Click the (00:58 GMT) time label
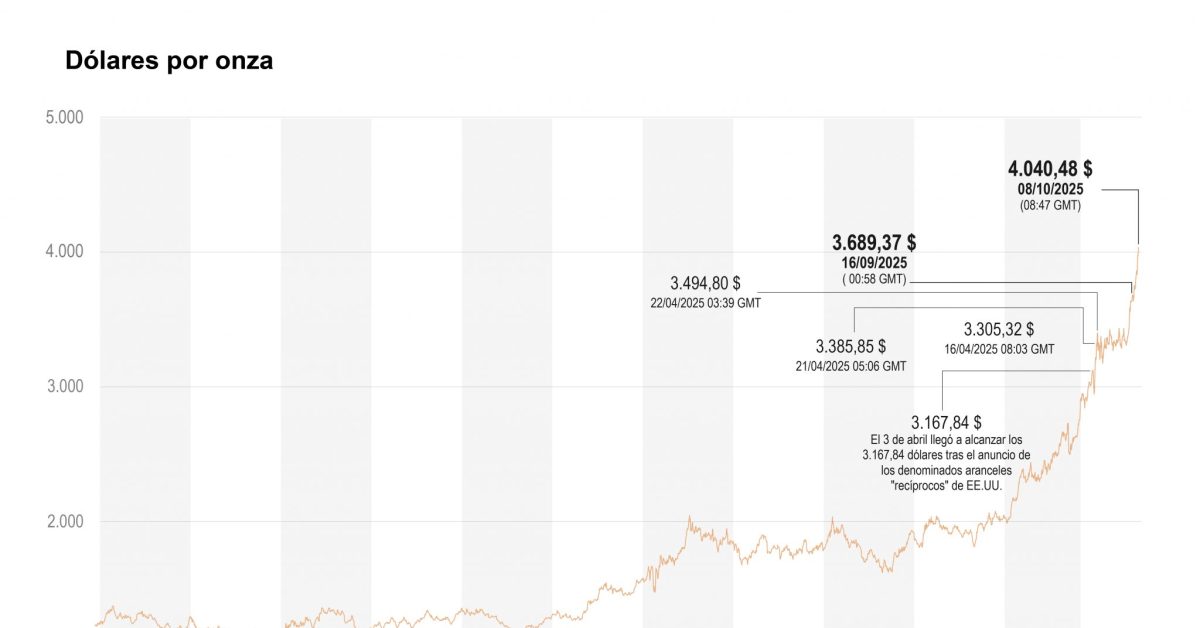The image size is (1200, 628). point(874,279)
